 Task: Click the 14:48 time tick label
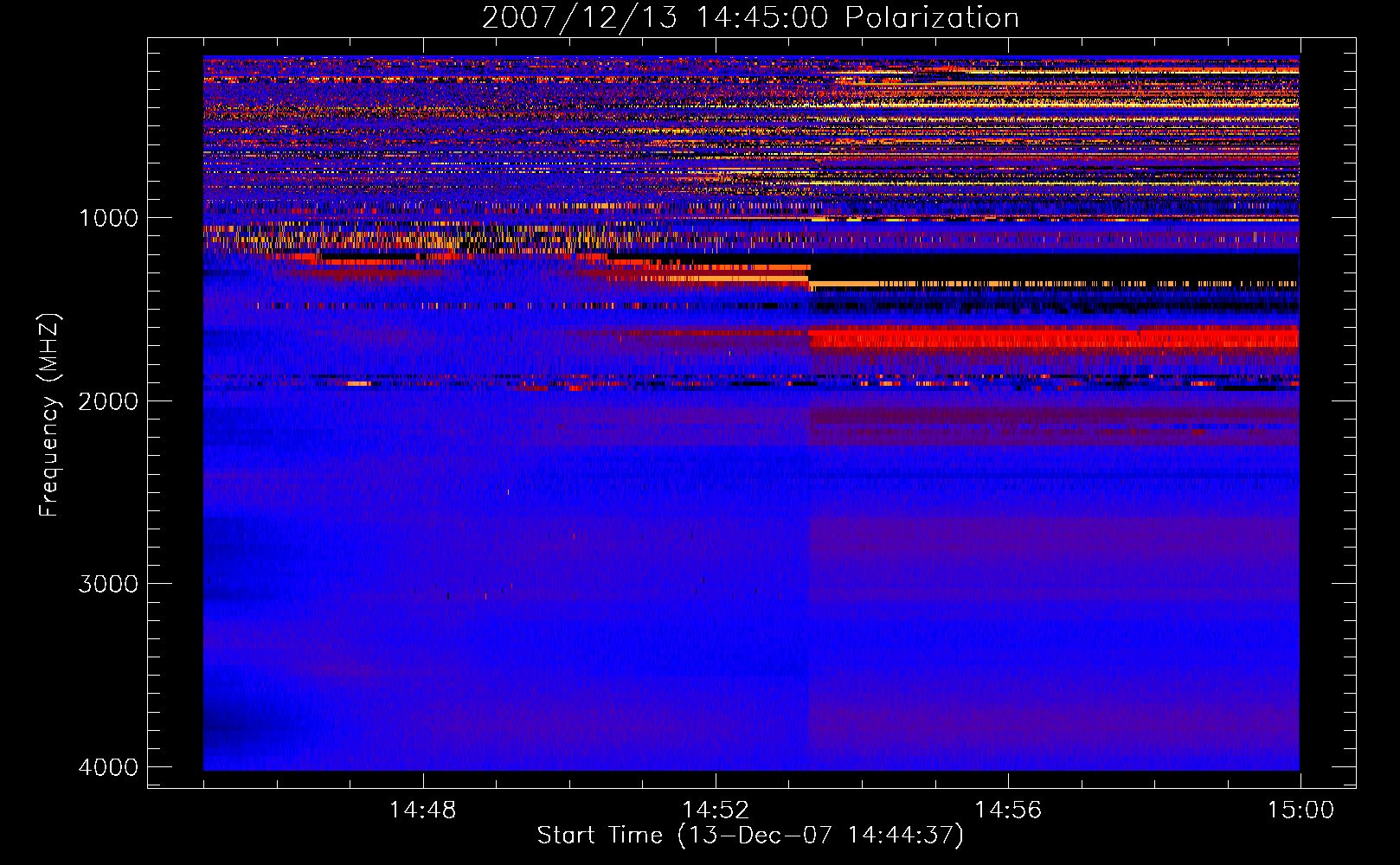click(422, 811)
